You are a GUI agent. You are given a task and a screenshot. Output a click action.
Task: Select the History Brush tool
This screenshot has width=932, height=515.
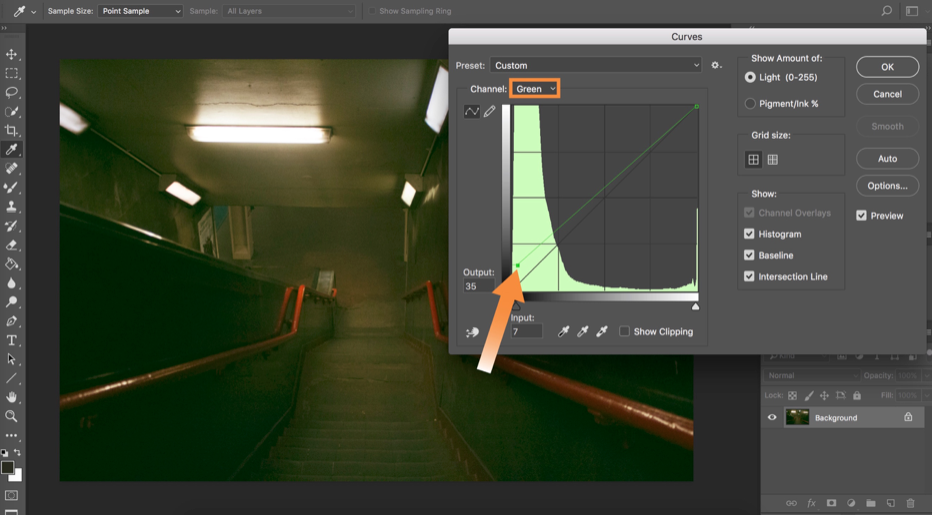pos(11,226)
